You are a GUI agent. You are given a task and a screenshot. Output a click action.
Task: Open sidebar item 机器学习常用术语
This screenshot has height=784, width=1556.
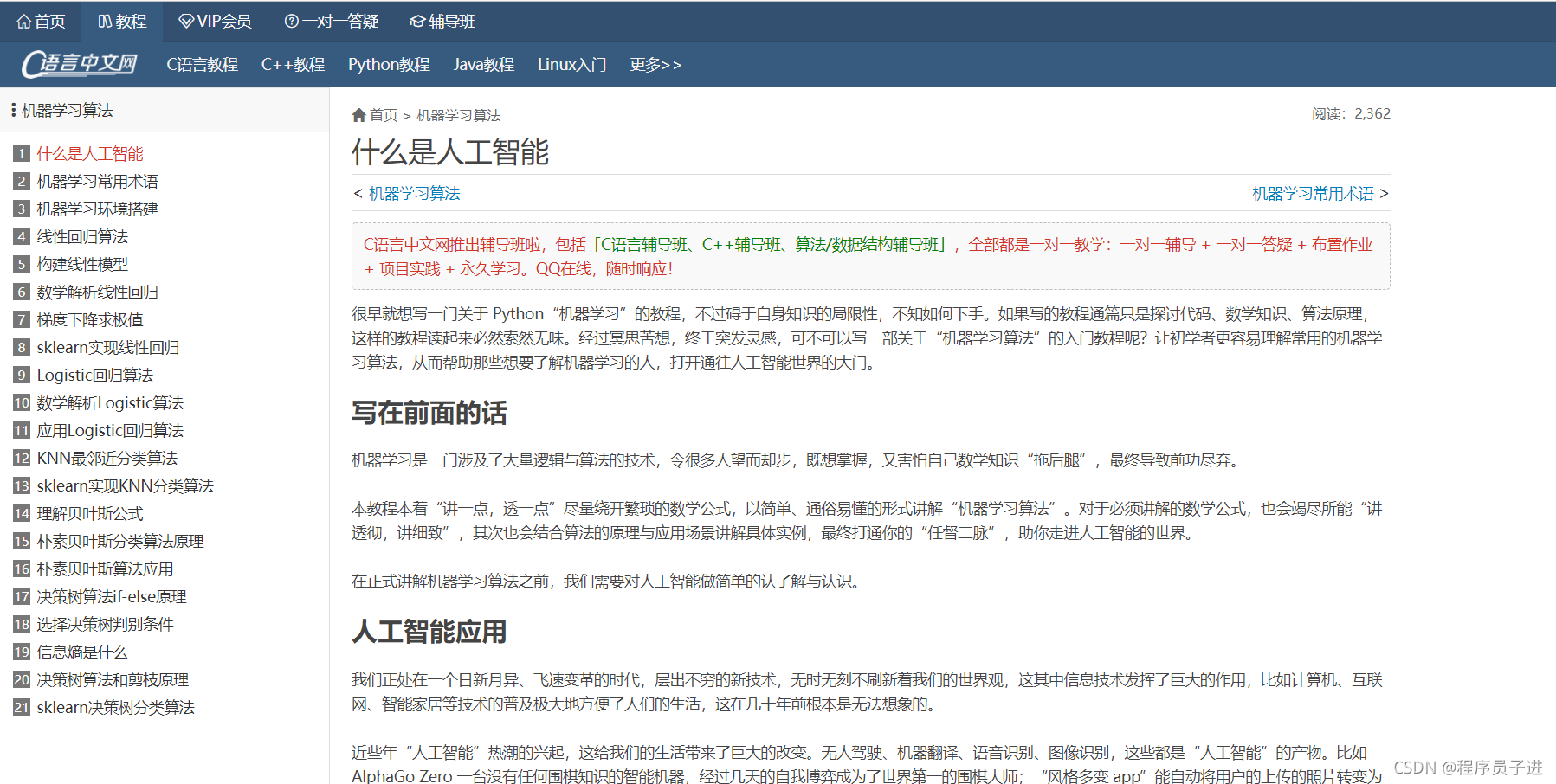(97, 181)
